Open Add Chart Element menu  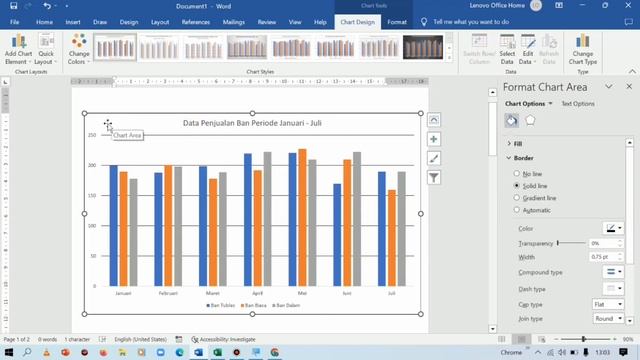(x=18, y=49)
